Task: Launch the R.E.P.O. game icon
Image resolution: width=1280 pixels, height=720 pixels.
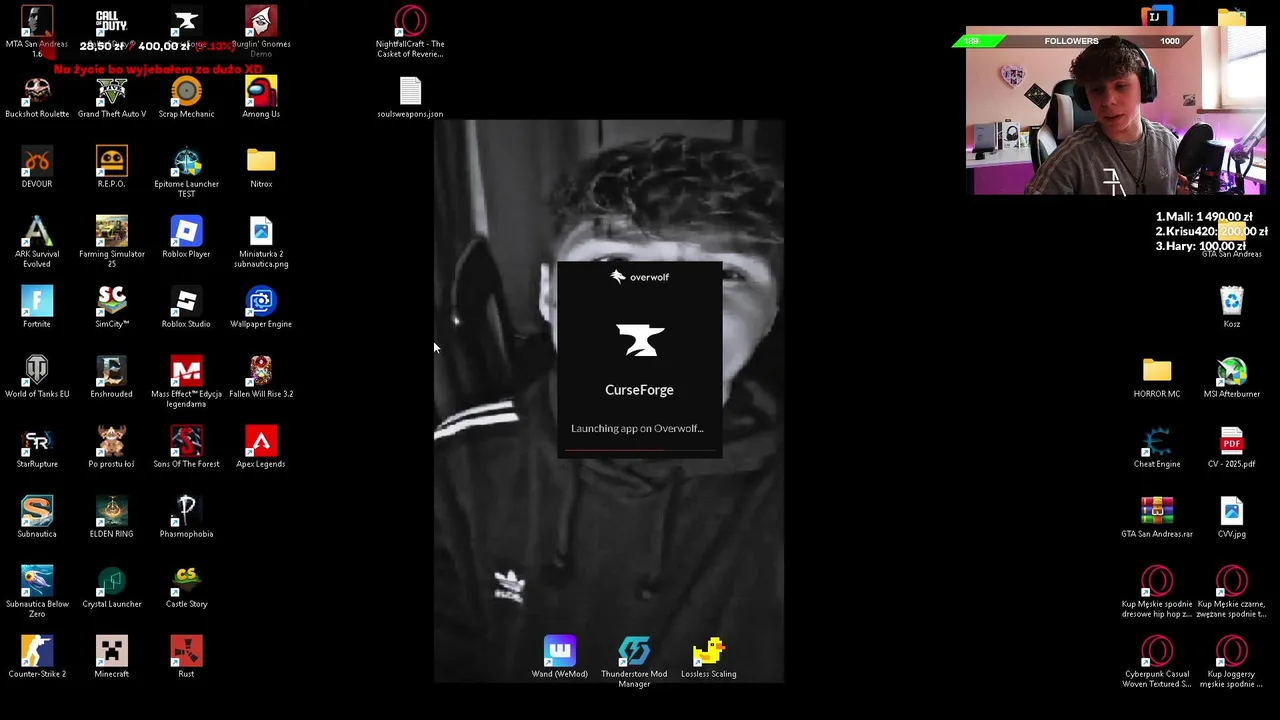Action: coord(111,167)
